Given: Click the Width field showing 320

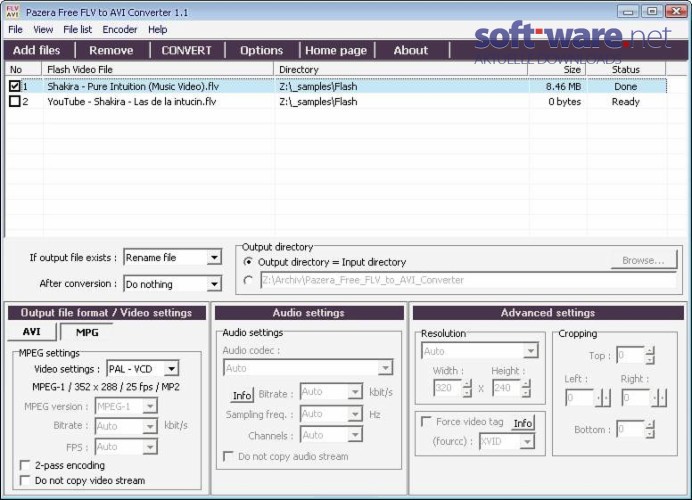Looking at the screenshot, I should click(x=448, y=388).
